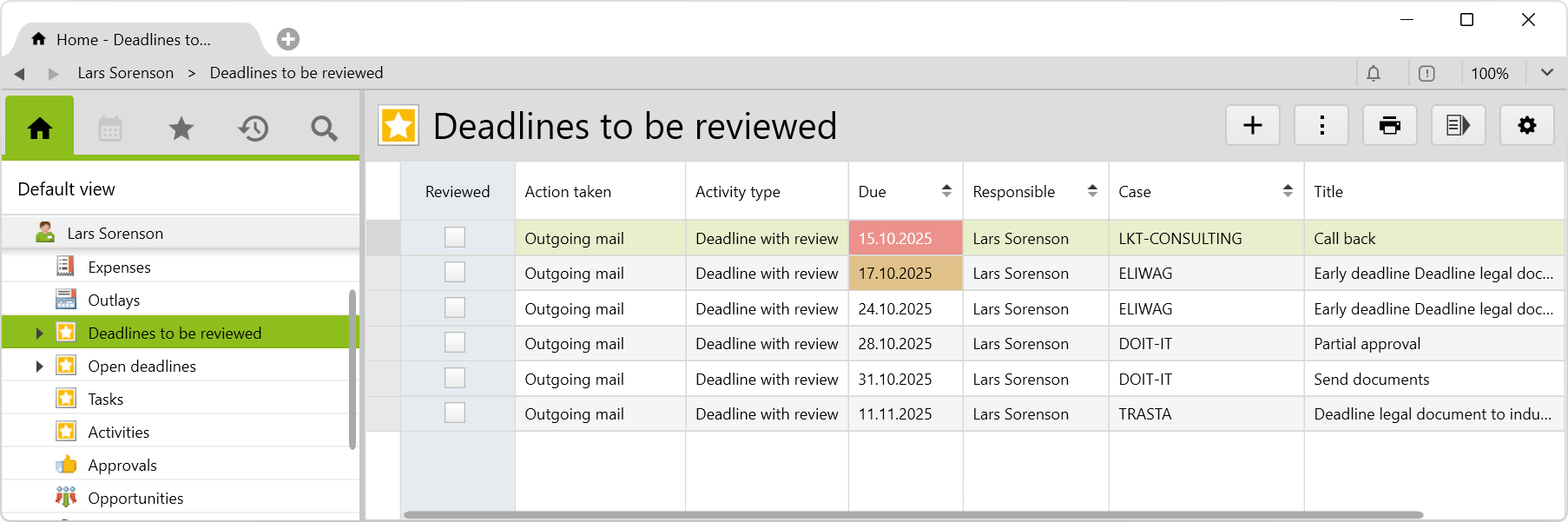Image resolution: width=1568 pixels, height=522 pixels.
Task: Open settings with the gear icon
Action: (1526, 126)
